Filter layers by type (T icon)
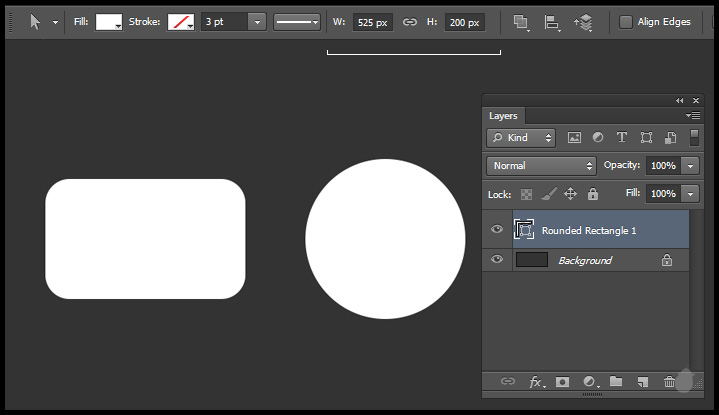The width and height of the screenshot is (719, 415). (622, 138)
